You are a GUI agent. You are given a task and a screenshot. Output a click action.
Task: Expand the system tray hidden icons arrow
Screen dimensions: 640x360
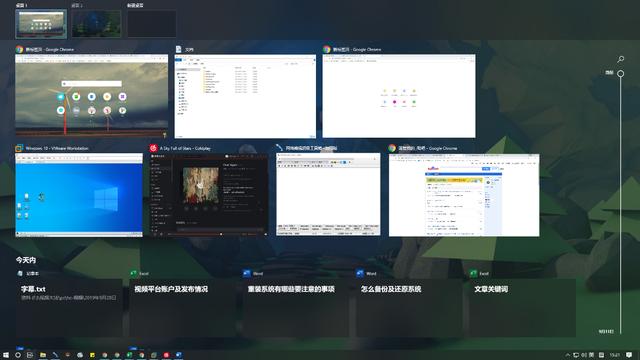click(x=567, y=355)
